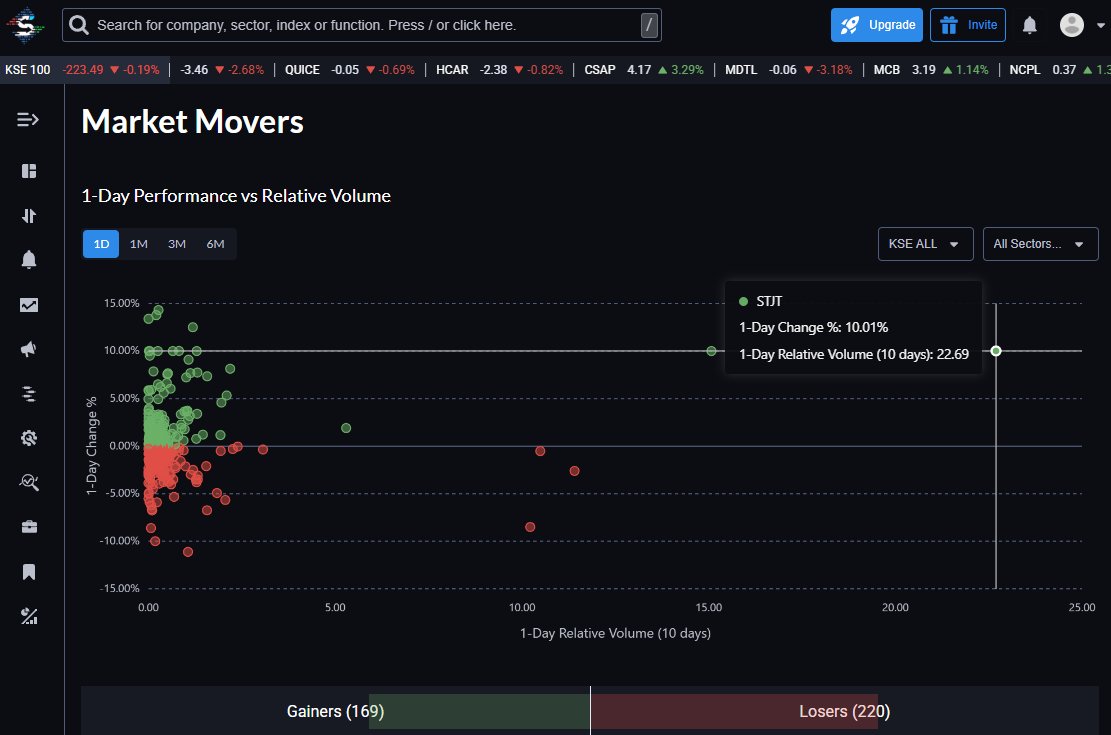Switch to the 6M time period tab

click(x=215, y=244)
